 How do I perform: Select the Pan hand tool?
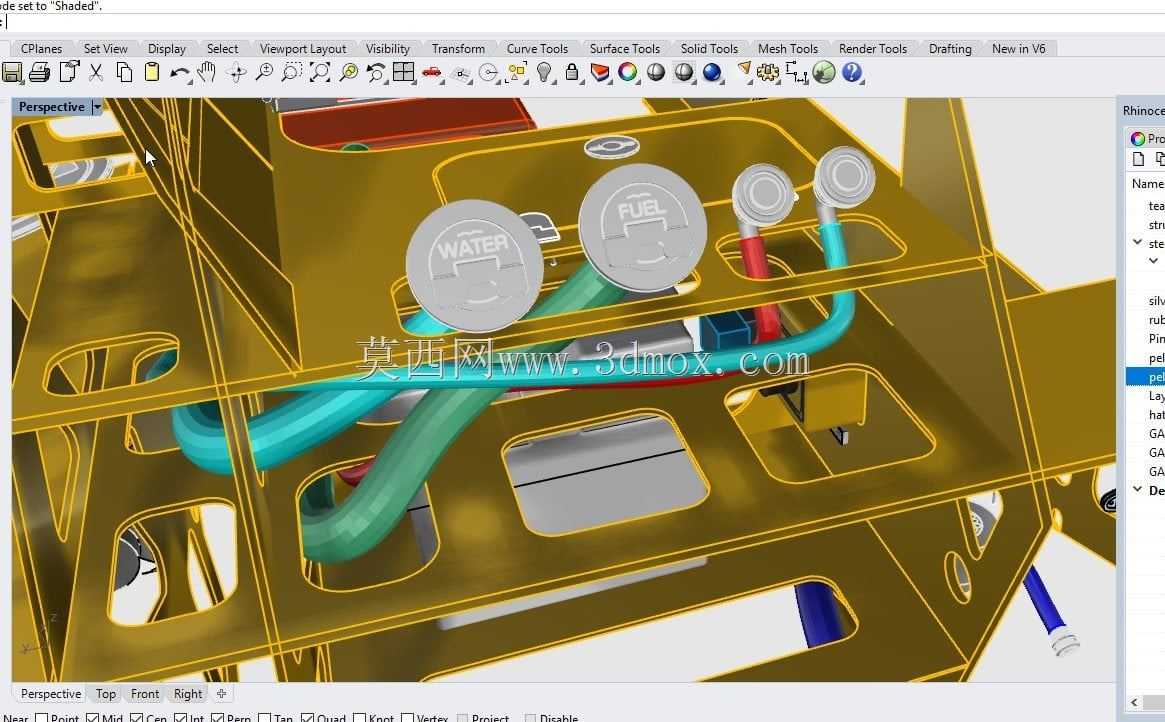(x=207, y=72)
